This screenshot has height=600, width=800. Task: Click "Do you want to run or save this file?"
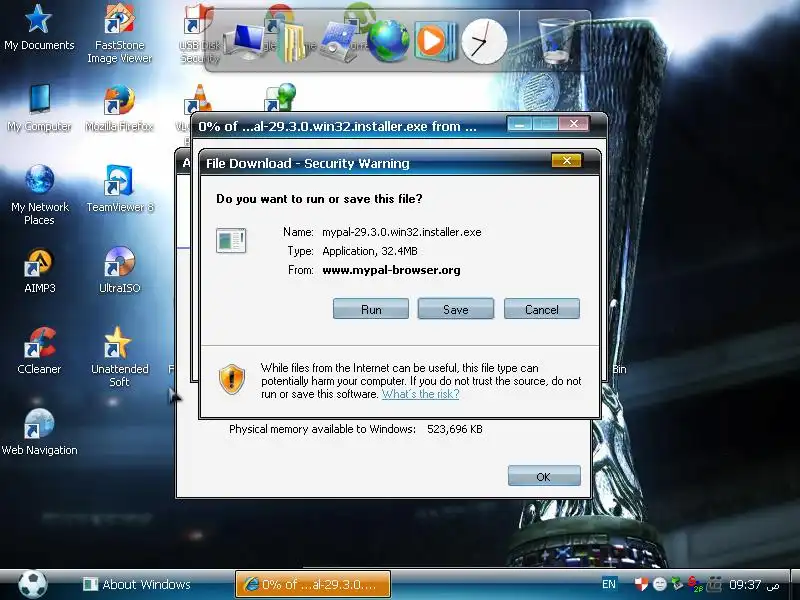click(319, 198)
